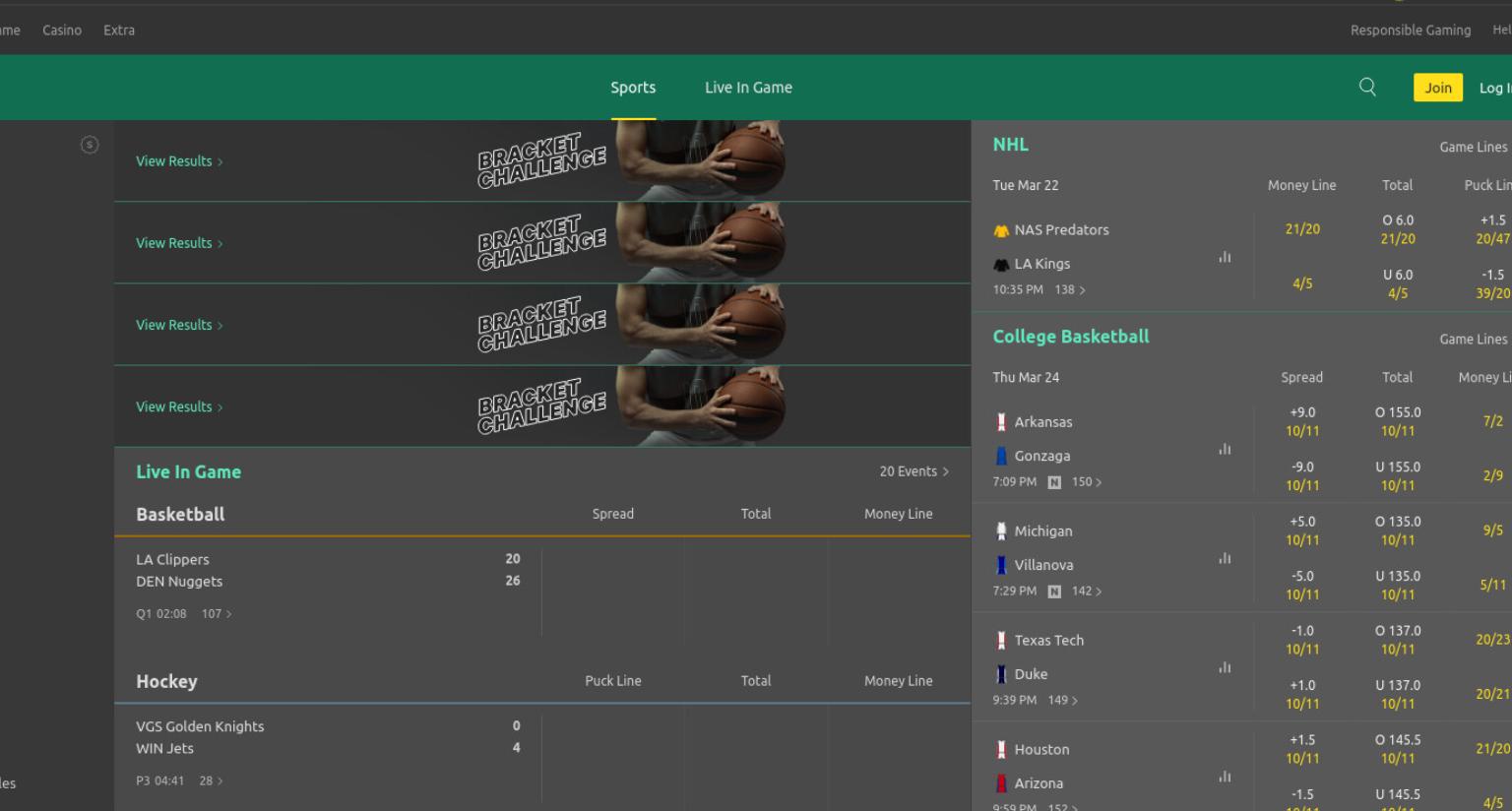Open College Basketball section heading
Image resolution: width=1512 pixels, height=811 pixels.
pyautogui.click(x=1071, y=337)
